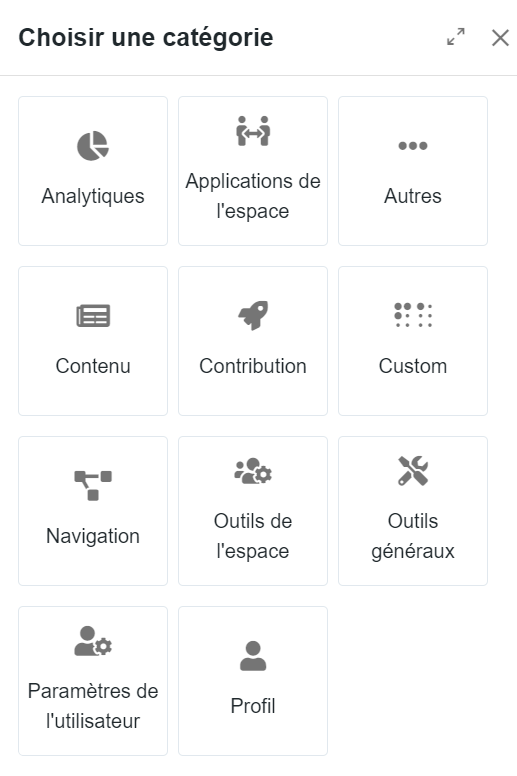Click the Autres three-dots icon
The height and width of the screenshot is (776, 517).
pos(413,146)
